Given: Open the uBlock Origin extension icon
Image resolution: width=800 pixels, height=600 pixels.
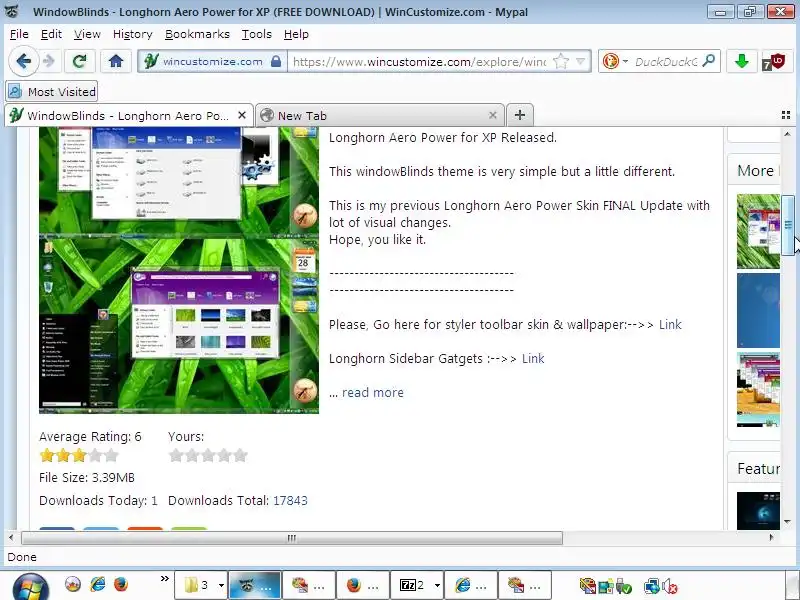Looking at the screenshot, I should pos(774,62).
